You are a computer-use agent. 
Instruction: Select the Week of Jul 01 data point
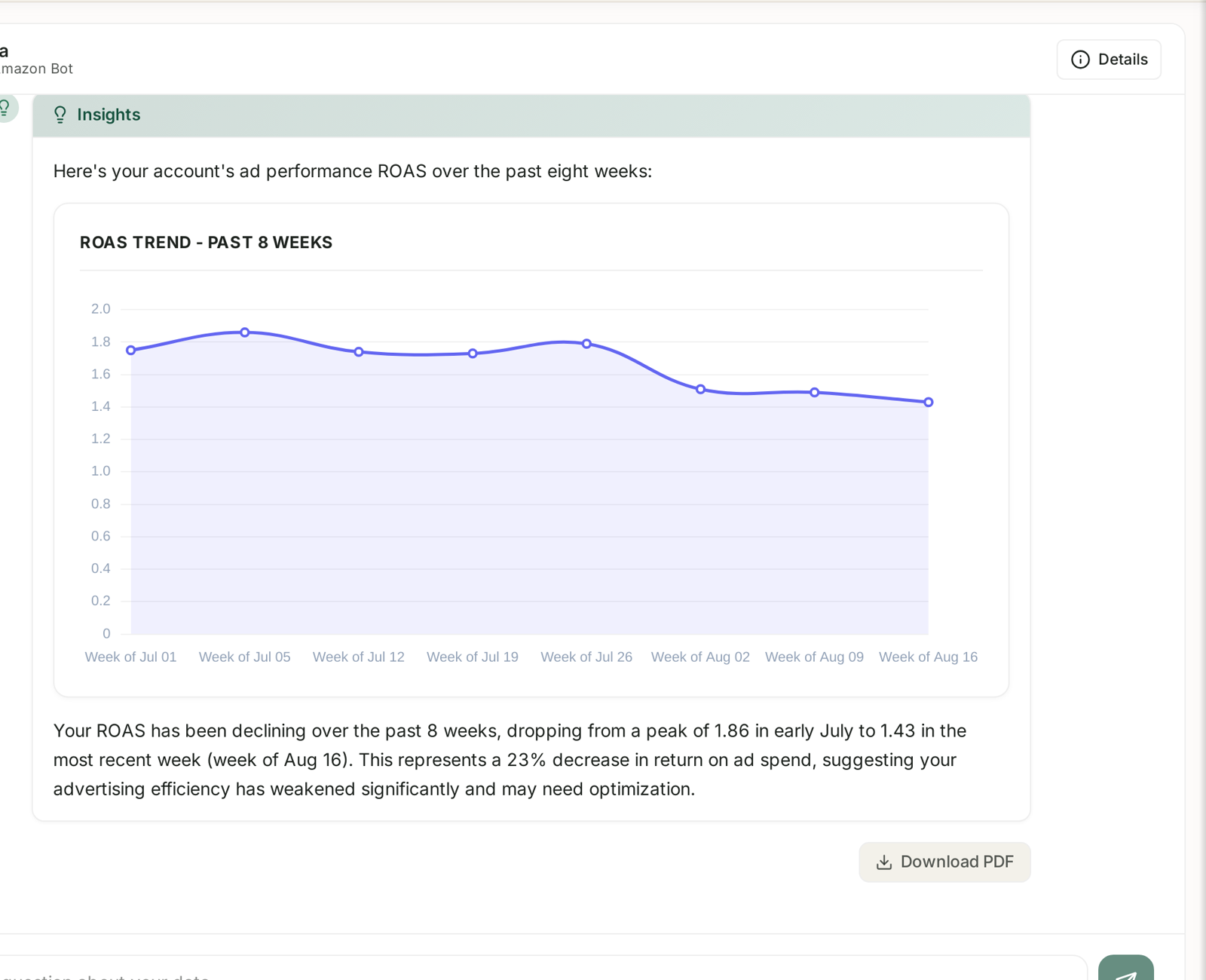coord(131,351)
